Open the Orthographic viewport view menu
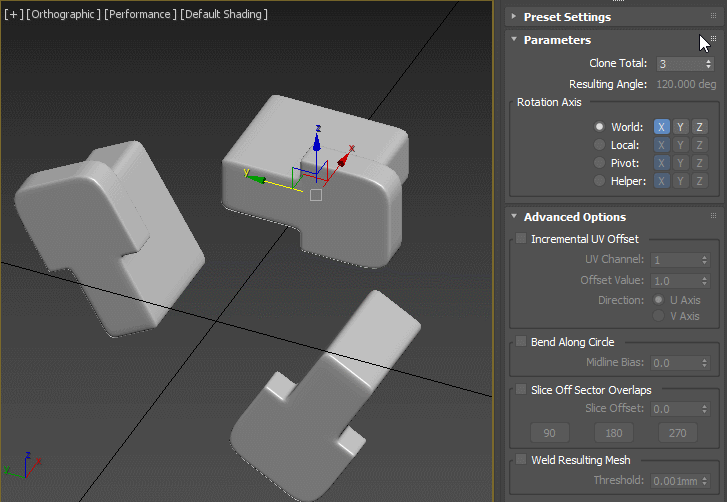The image size is (727, 502). pyautogui.click(x=64, y=14)
